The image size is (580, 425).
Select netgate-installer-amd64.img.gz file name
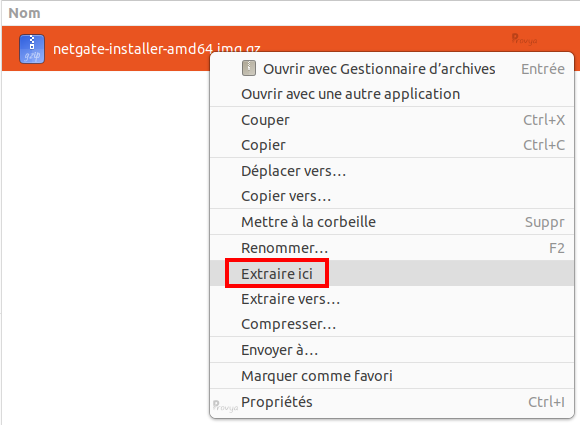[x=156, y=49]
